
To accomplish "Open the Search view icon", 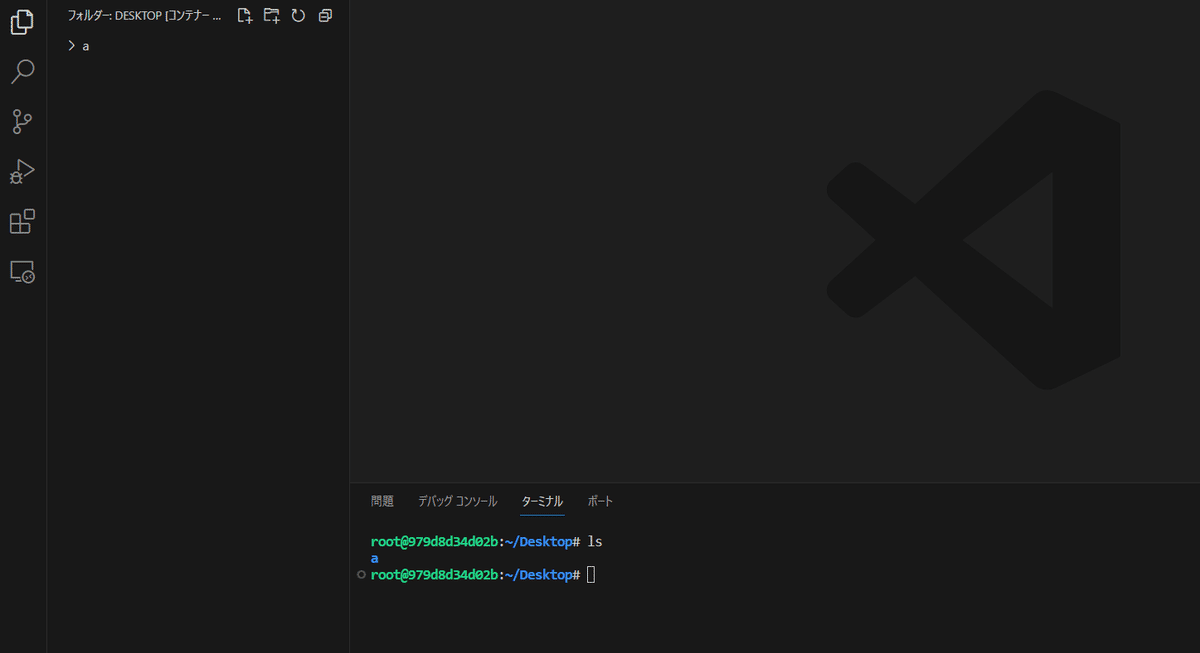I will point(22,72).
